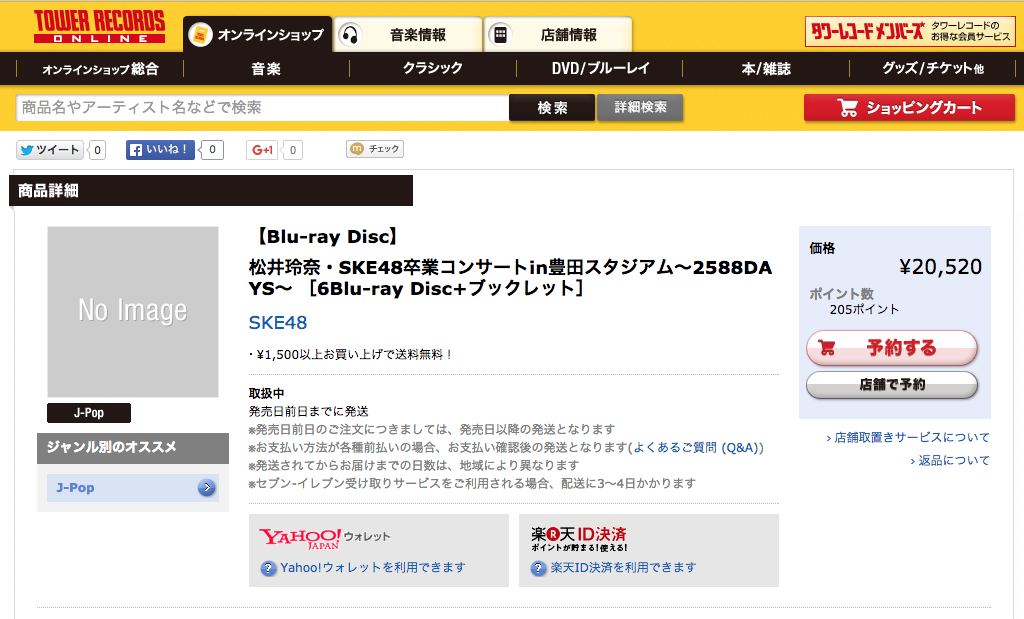Open the 音楽 menu item
Viewport: 1024px width, 619px height.
[266, 69]
